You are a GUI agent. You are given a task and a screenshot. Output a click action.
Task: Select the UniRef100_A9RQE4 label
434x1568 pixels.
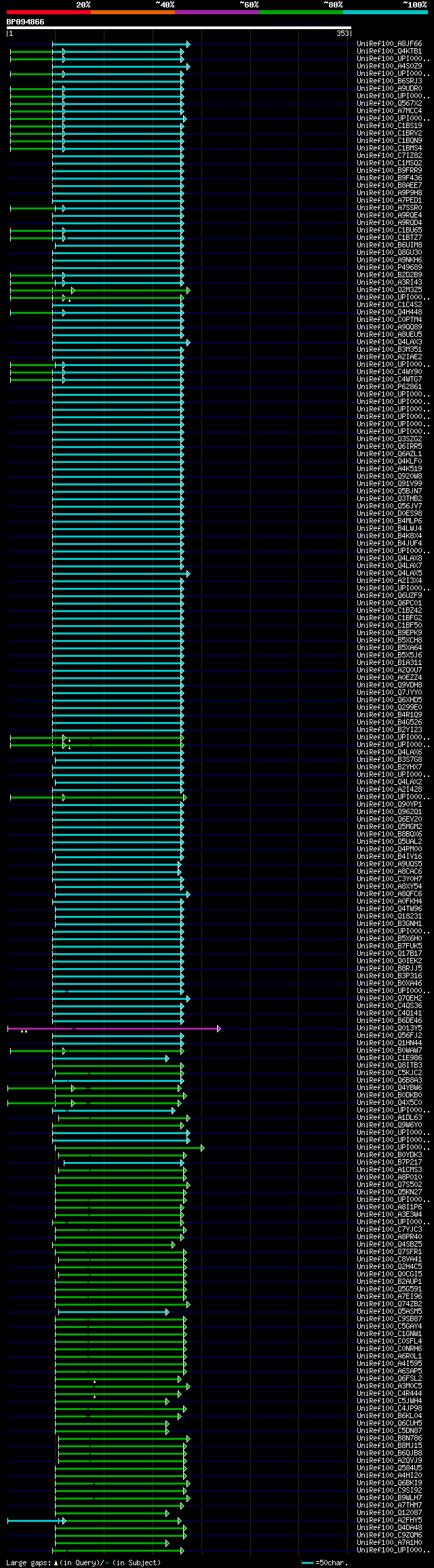coord(389,216)
